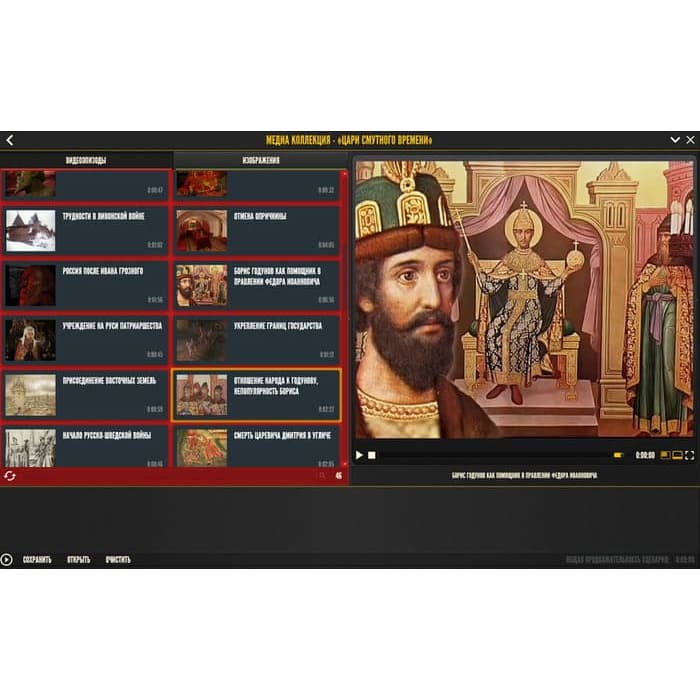Click the Очистить button

pos(118,559)
